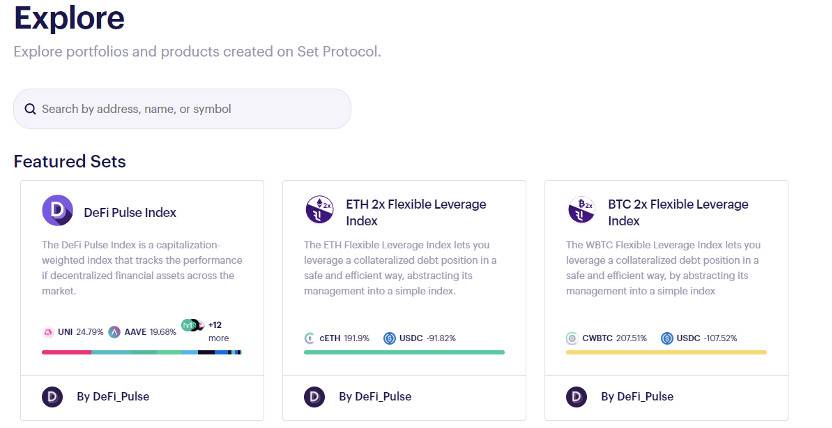Image resolution: width=832 pixels, height=428 pixels.
Task: Open the DeFi Pulse Index title link
Action: pos(130,213)
